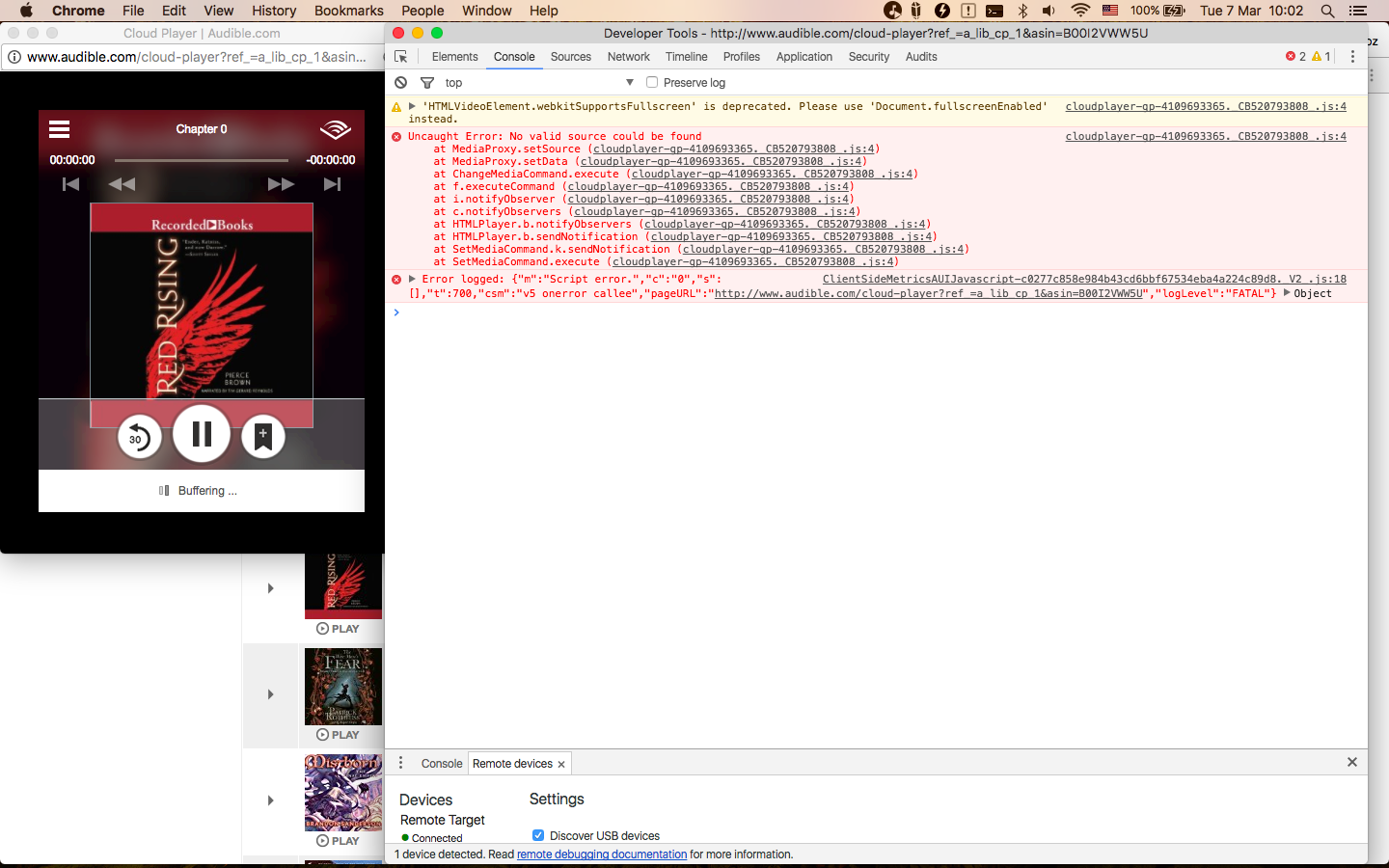Pause the audiobook playback
This screenshot has width=1389, height=868.
[x=202, y=434]
